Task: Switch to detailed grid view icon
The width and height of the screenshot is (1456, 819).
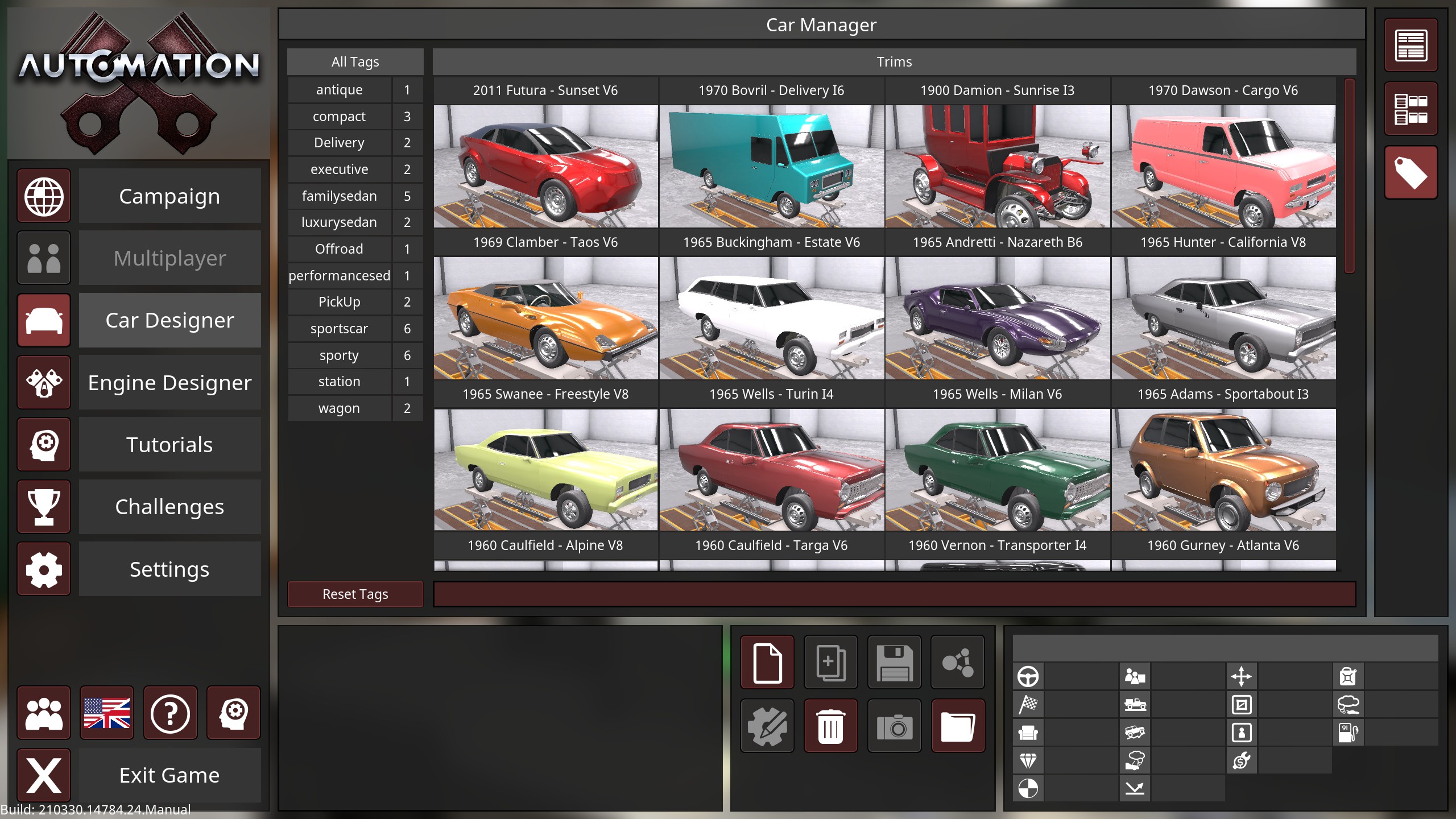Action: tap(1410, 109)
